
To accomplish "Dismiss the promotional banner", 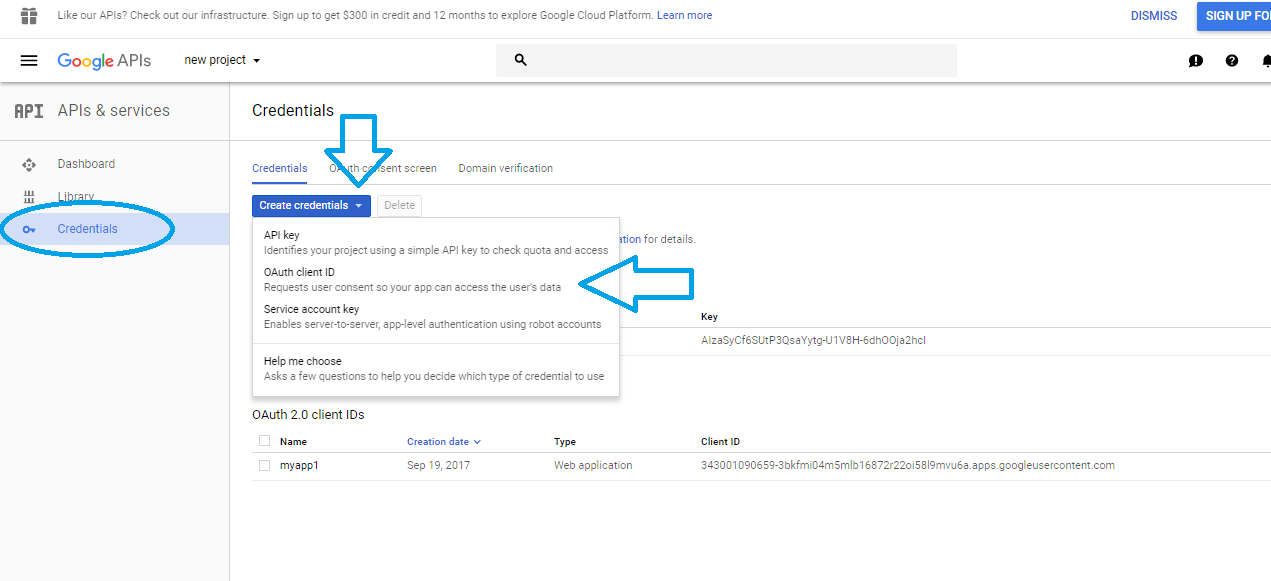I will tap(1154, 16).
